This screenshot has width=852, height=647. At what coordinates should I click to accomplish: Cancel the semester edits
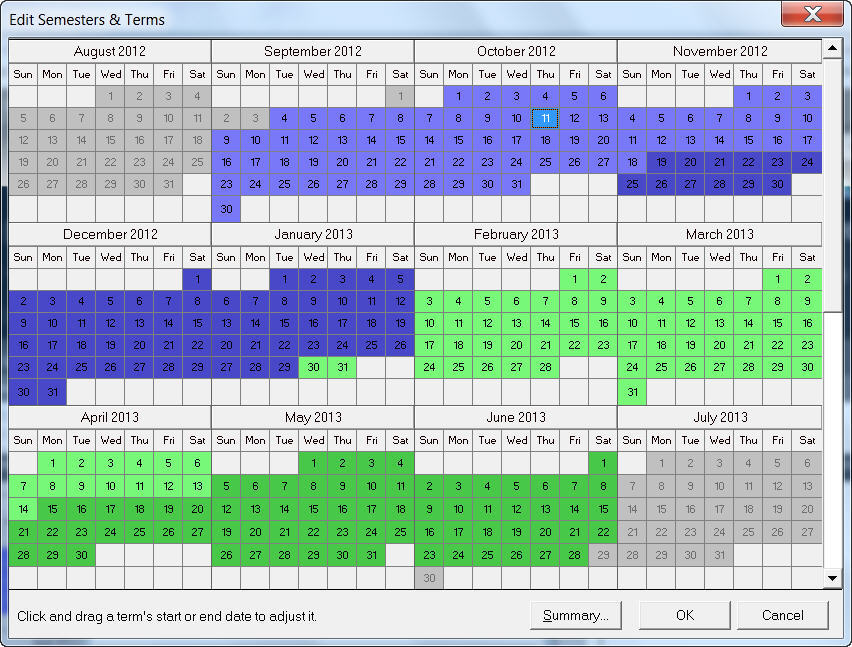coord(782,615)
